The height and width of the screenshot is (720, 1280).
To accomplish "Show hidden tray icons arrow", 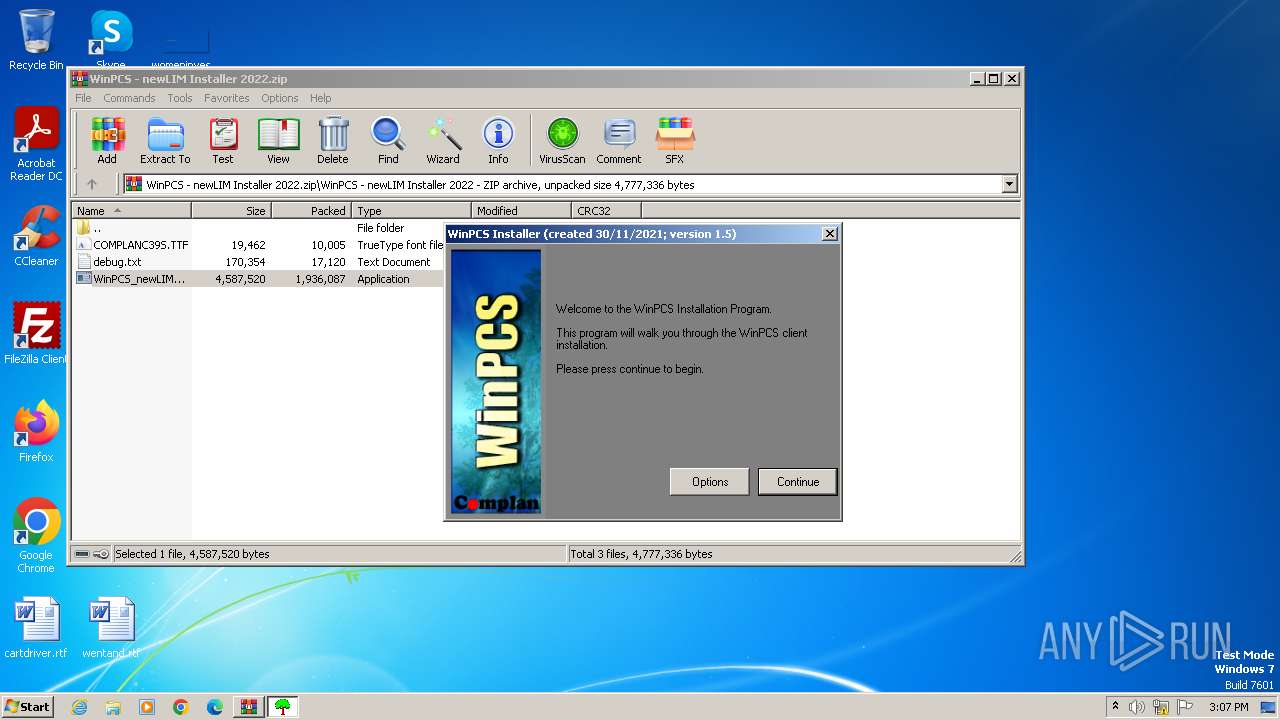I will coord(1115,707).
